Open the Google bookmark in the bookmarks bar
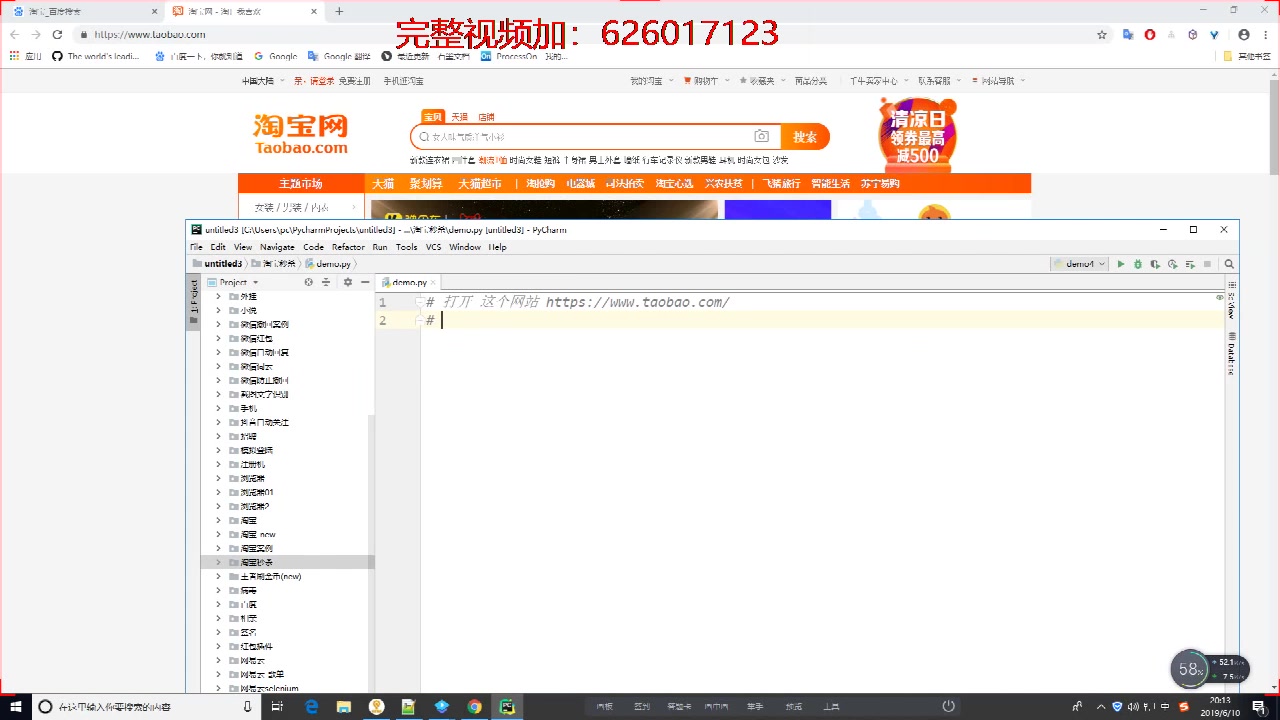This screenshot has width=1280, height=720. 276,56
